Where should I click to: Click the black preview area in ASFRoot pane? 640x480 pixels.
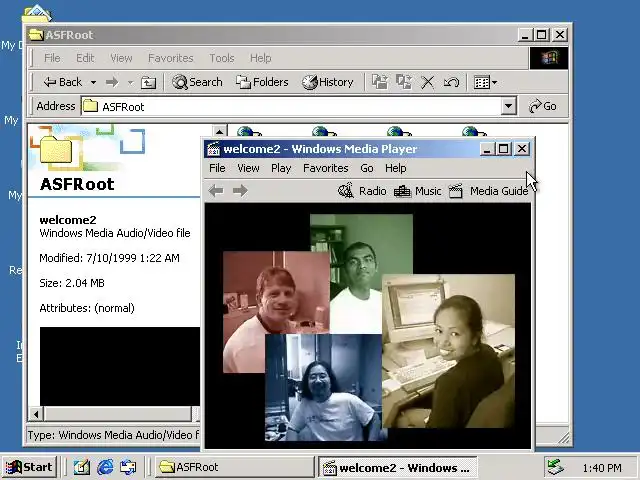(x=120, y=366)
